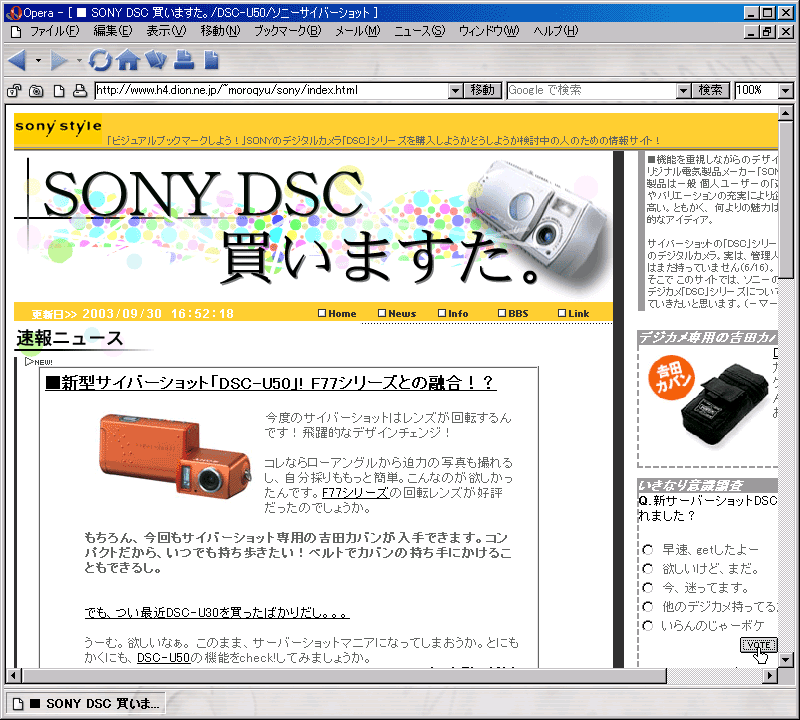Click the SONY DSC 買いますた banner image

(313, 227)
